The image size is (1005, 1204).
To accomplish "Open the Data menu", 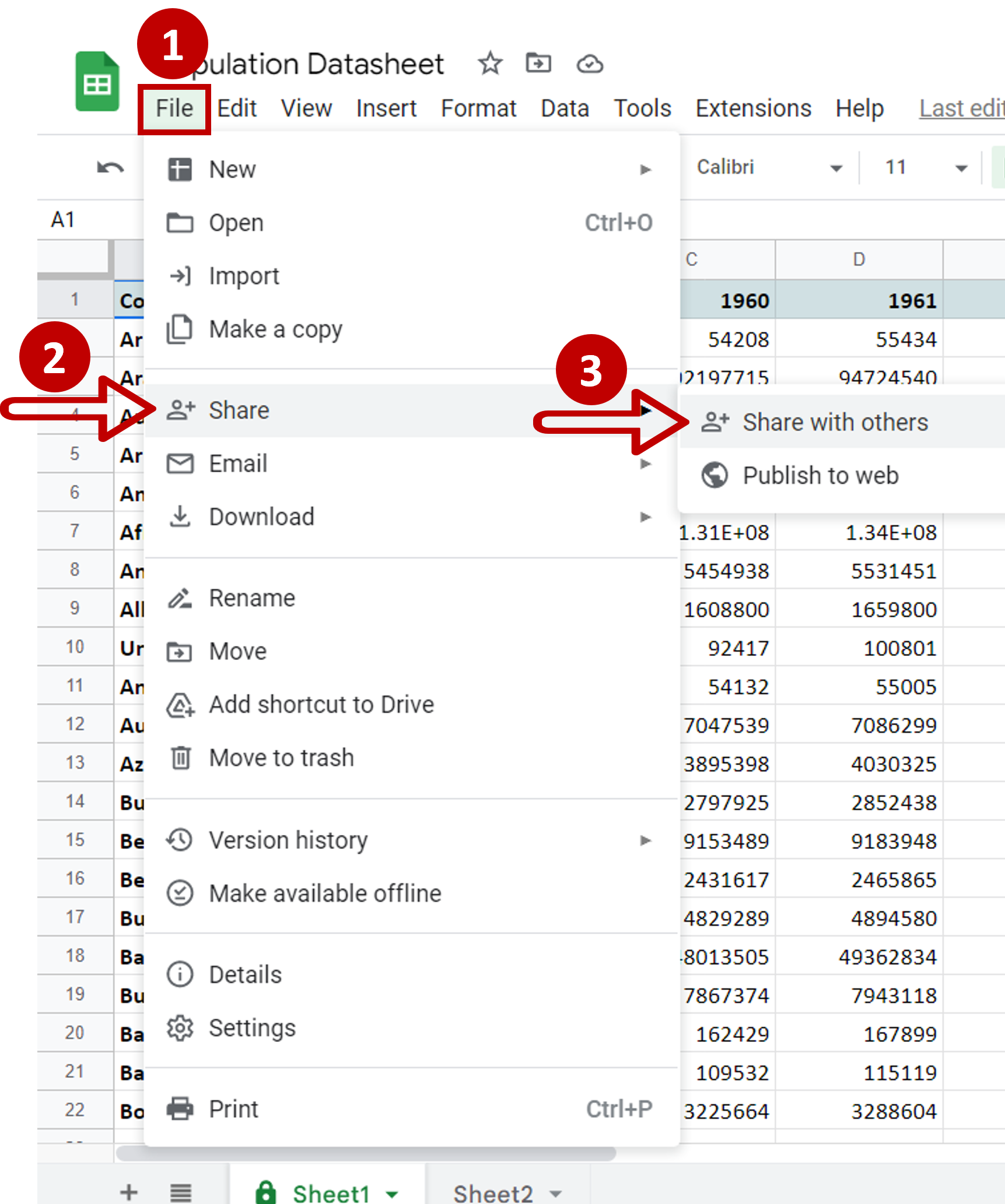I will [565, 108].
